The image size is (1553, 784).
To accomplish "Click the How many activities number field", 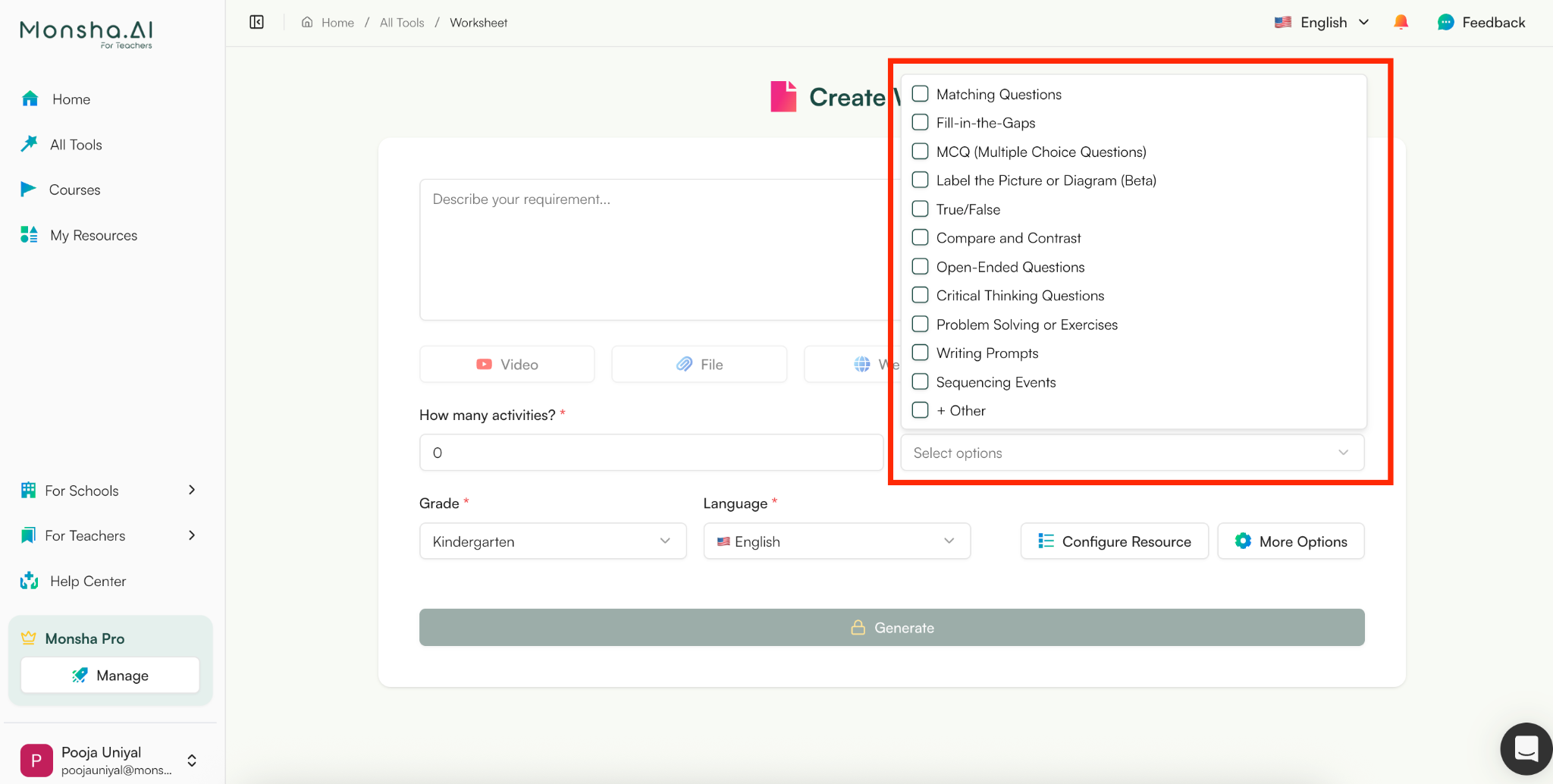I will point(651,453).
